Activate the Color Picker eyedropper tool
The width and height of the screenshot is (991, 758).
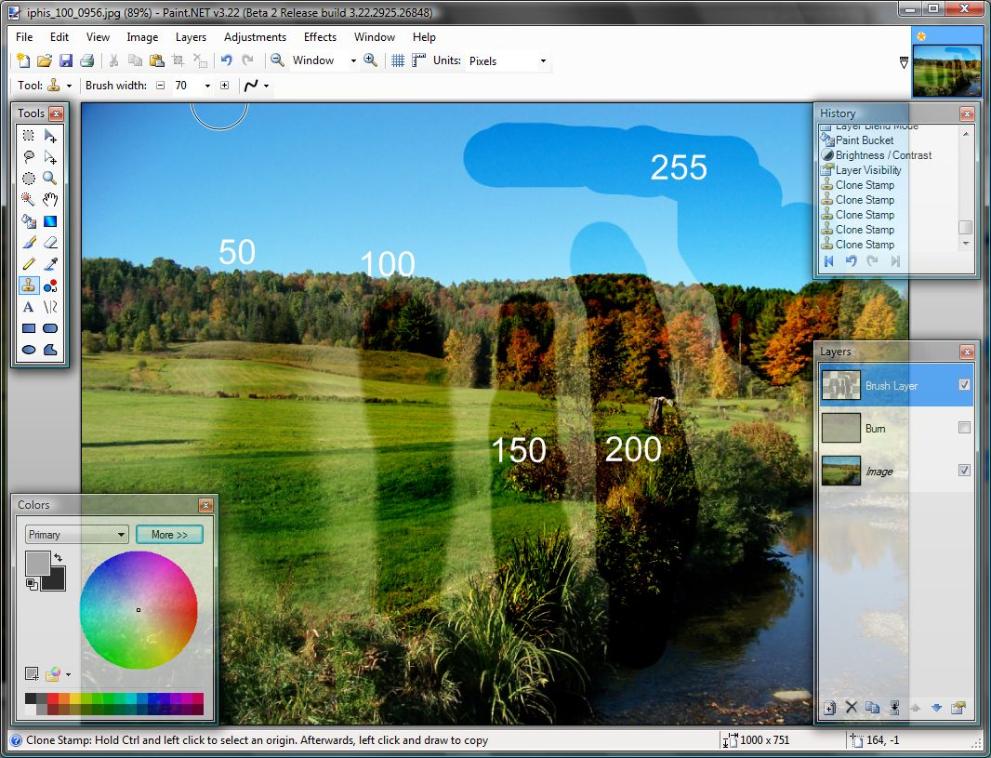(50, 264)
